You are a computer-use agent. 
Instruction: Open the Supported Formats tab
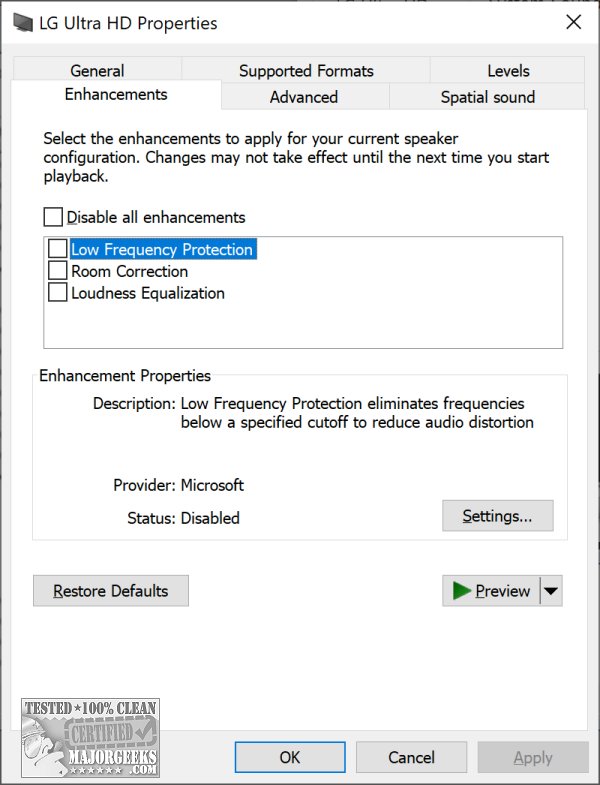306,71
